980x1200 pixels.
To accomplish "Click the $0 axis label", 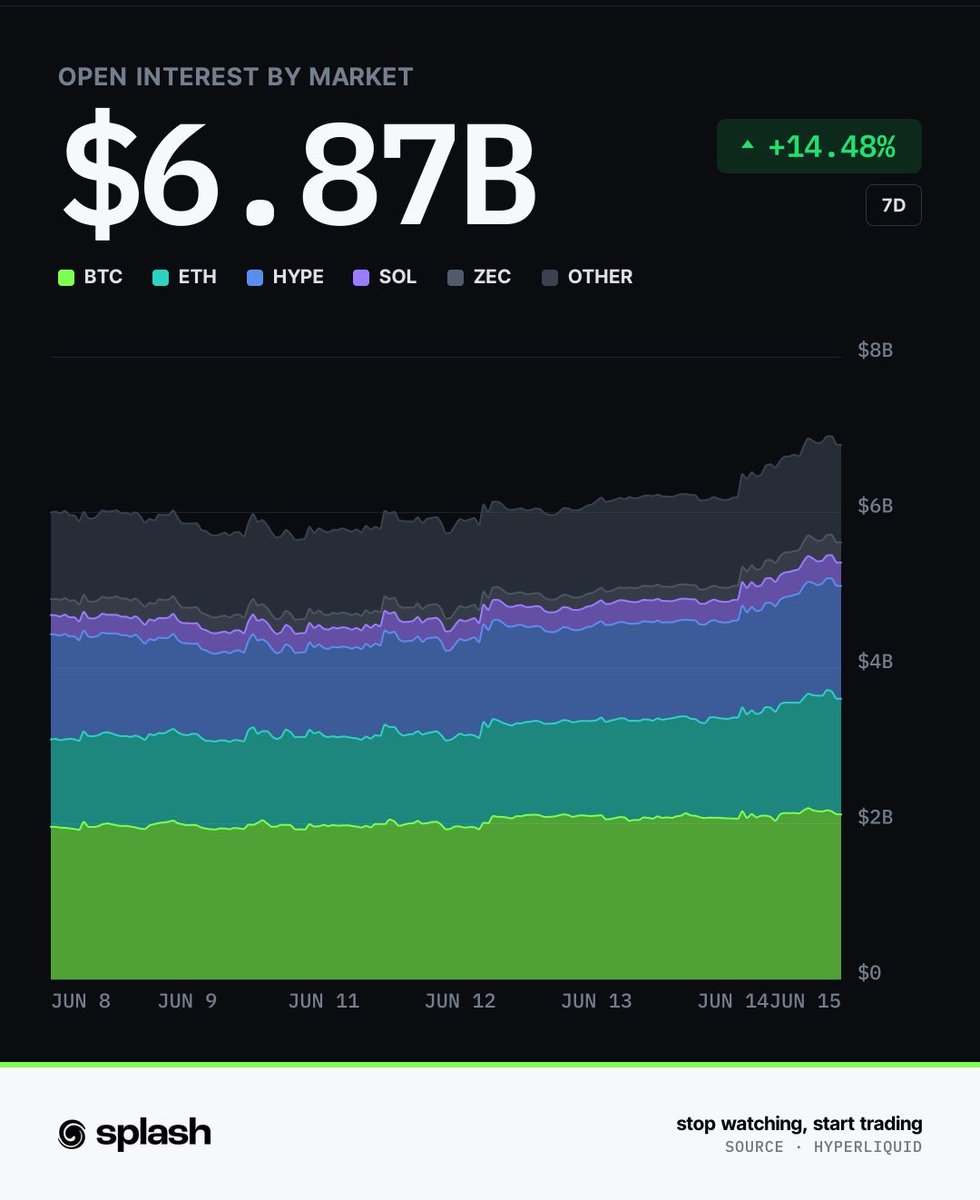I will point(869,973).
